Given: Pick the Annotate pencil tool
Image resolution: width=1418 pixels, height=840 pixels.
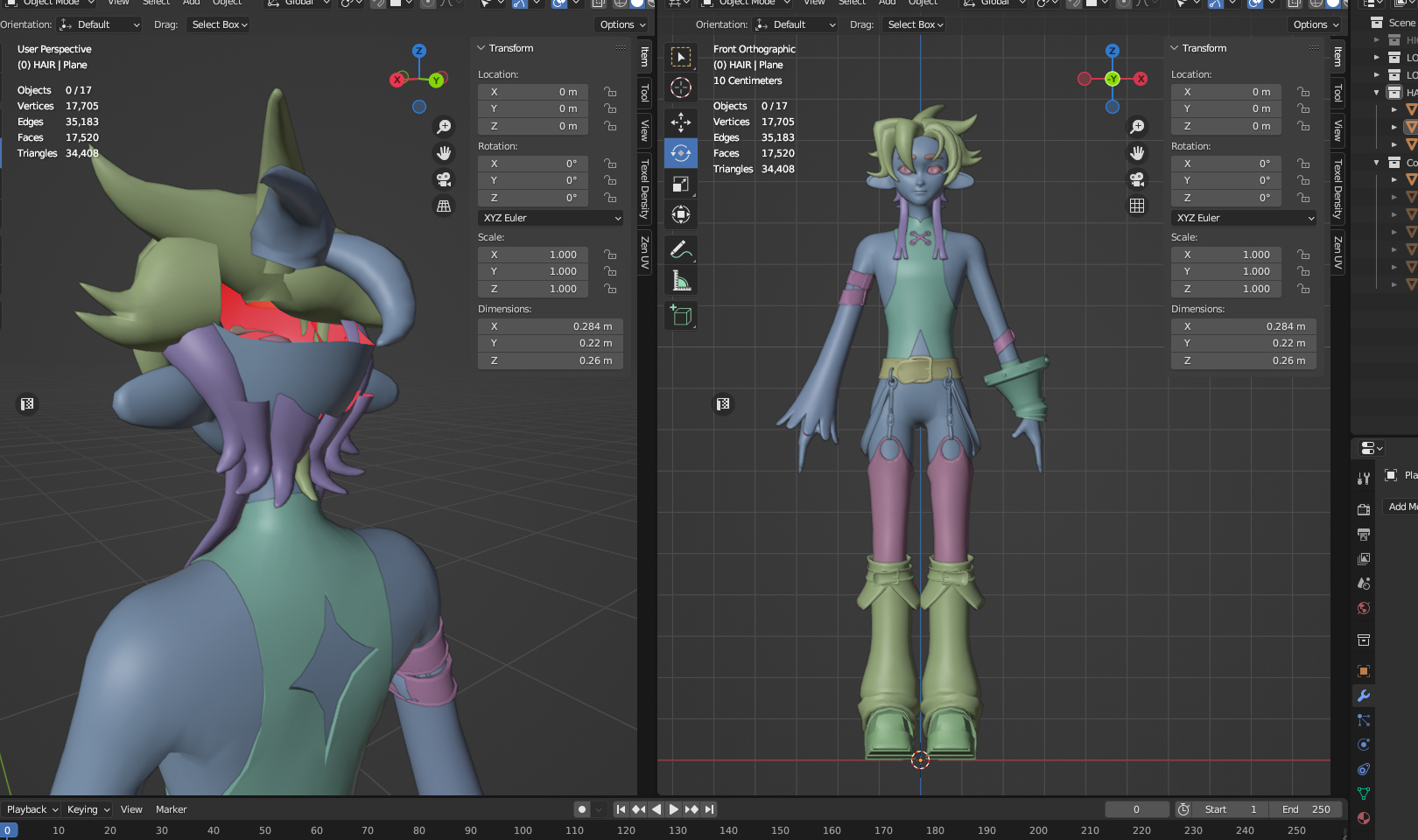Looking at the screenshot, I should 680,249.
